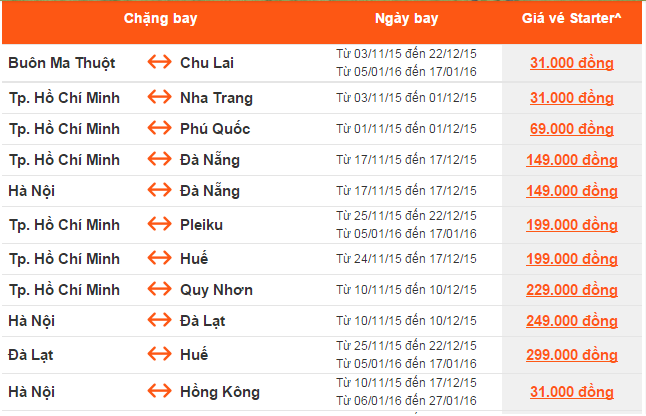Select the arrow between Đà Lạt and Huế
The width and height of the screenshot is (646, 416).
[160, 354]
